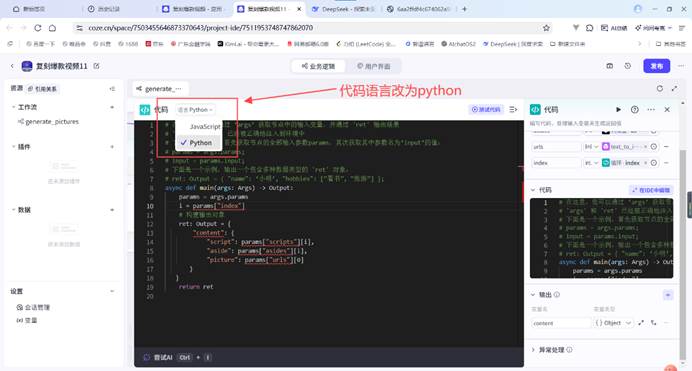Switch to DeepSeek browser tab
This screenshot has width=692, height=371.
(342, 9)
